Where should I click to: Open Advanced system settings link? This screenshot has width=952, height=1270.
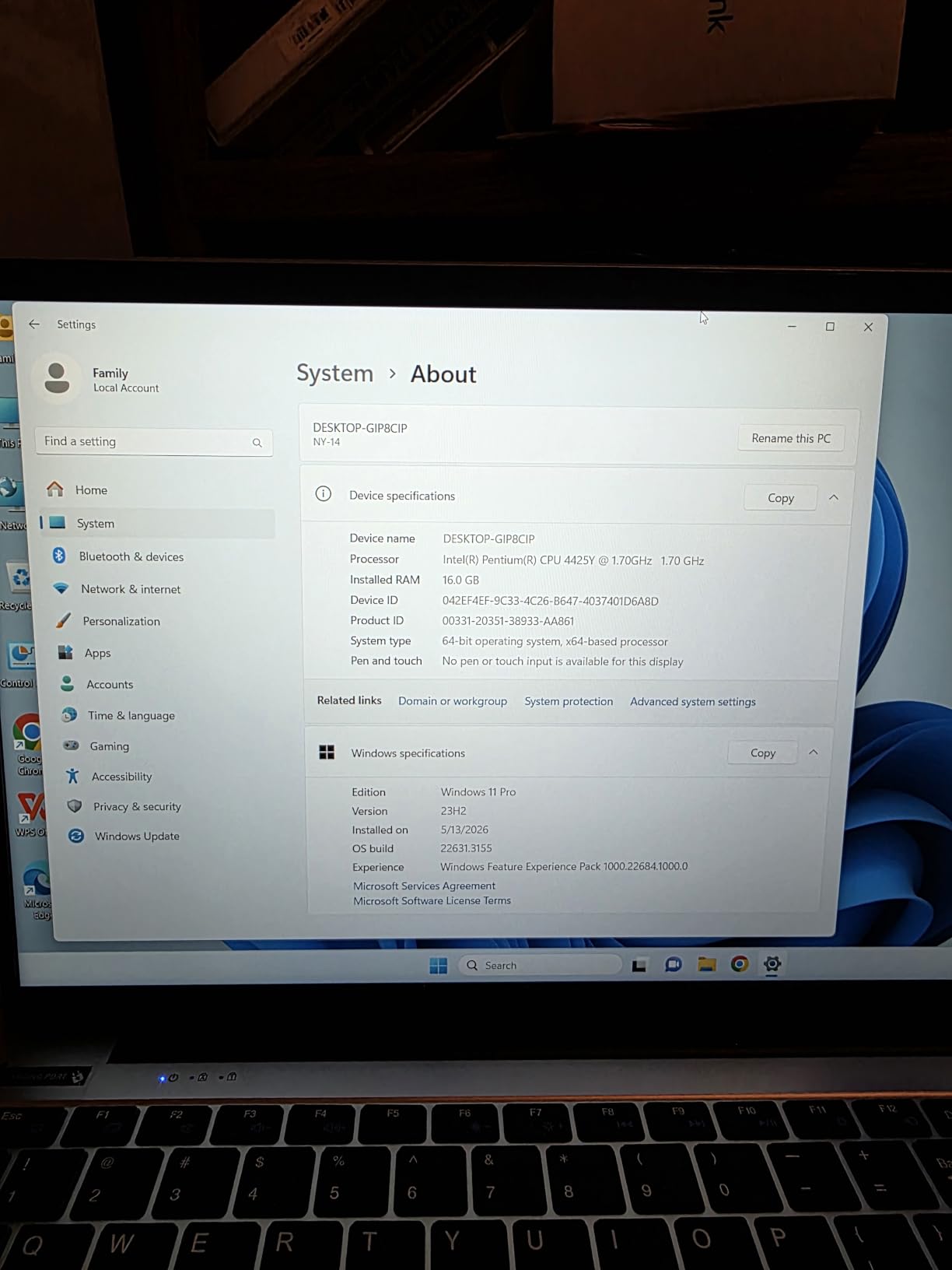point(693,702)
